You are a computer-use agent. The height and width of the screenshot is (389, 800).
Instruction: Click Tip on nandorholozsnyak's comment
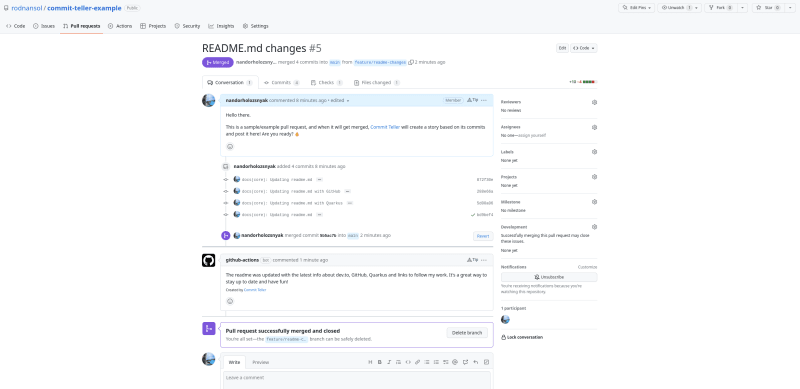(x=472, y=101)
